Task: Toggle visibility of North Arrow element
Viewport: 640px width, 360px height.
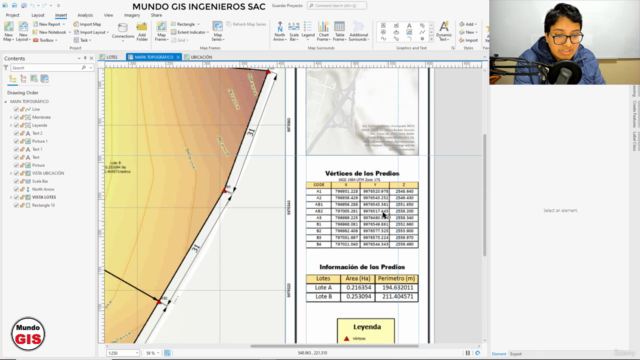Action: [16, 189]
